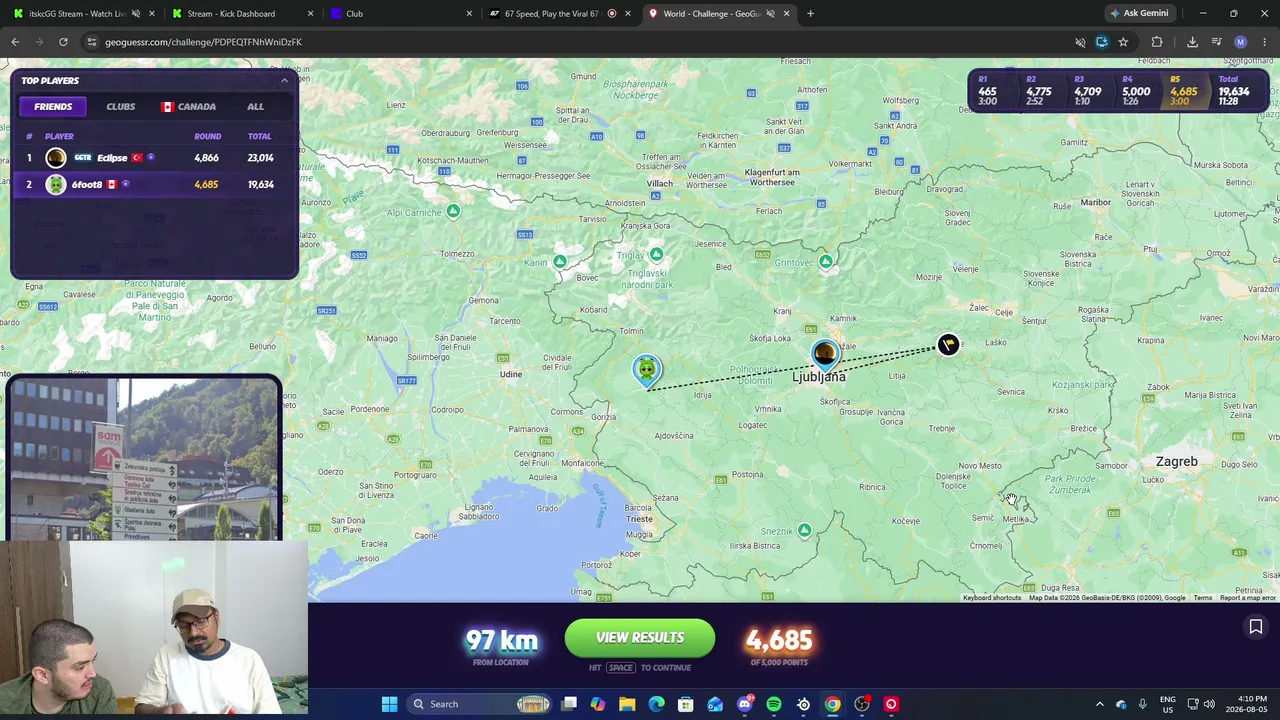Open OBS Studio from the taskbar
1280x720 pixels.
pos(862,704)
